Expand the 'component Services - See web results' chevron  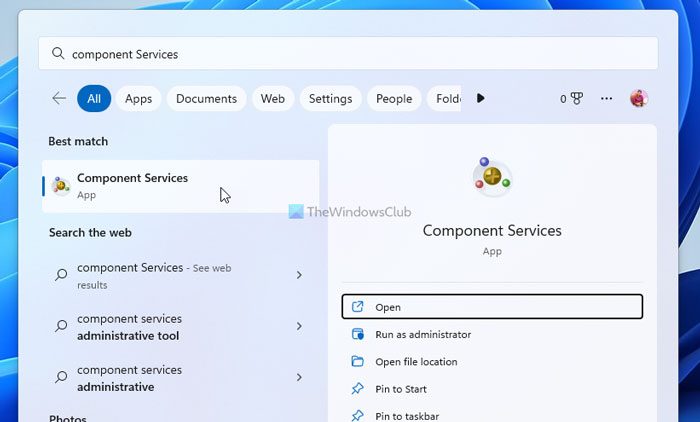point(299,275)
